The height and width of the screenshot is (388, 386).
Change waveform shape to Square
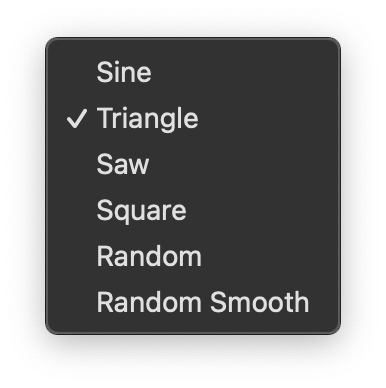pyautogui.click(x=193, y=210)
